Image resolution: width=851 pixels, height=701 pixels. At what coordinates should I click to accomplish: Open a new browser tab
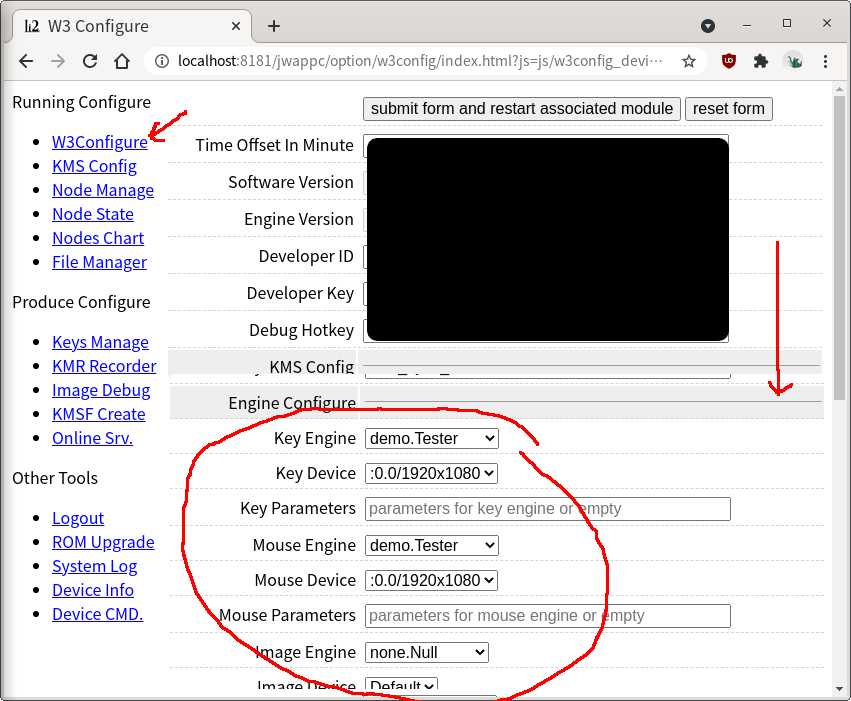[x=274, y=26]
